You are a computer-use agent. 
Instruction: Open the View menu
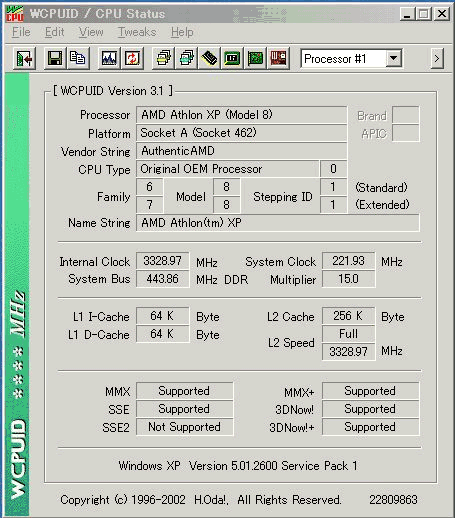coord(91,32)
